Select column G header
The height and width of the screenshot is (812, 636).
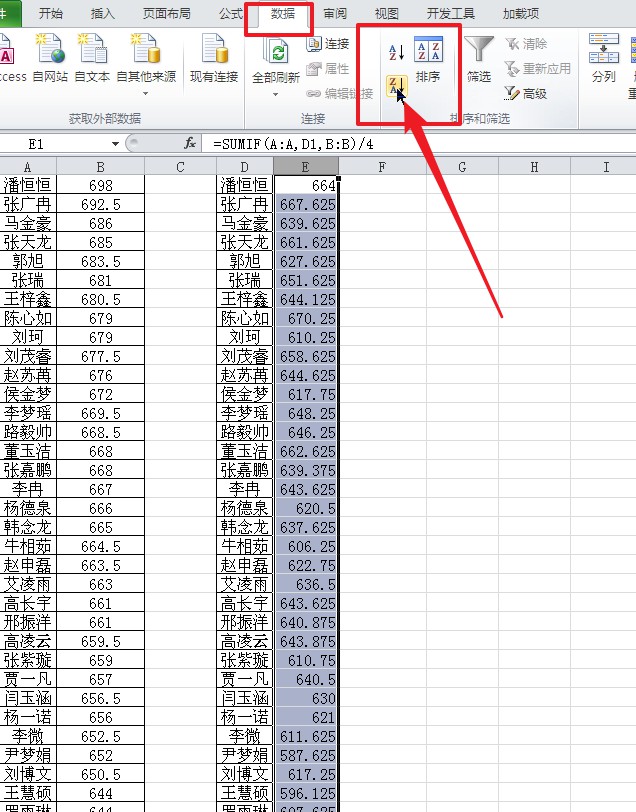pos(462,167)
